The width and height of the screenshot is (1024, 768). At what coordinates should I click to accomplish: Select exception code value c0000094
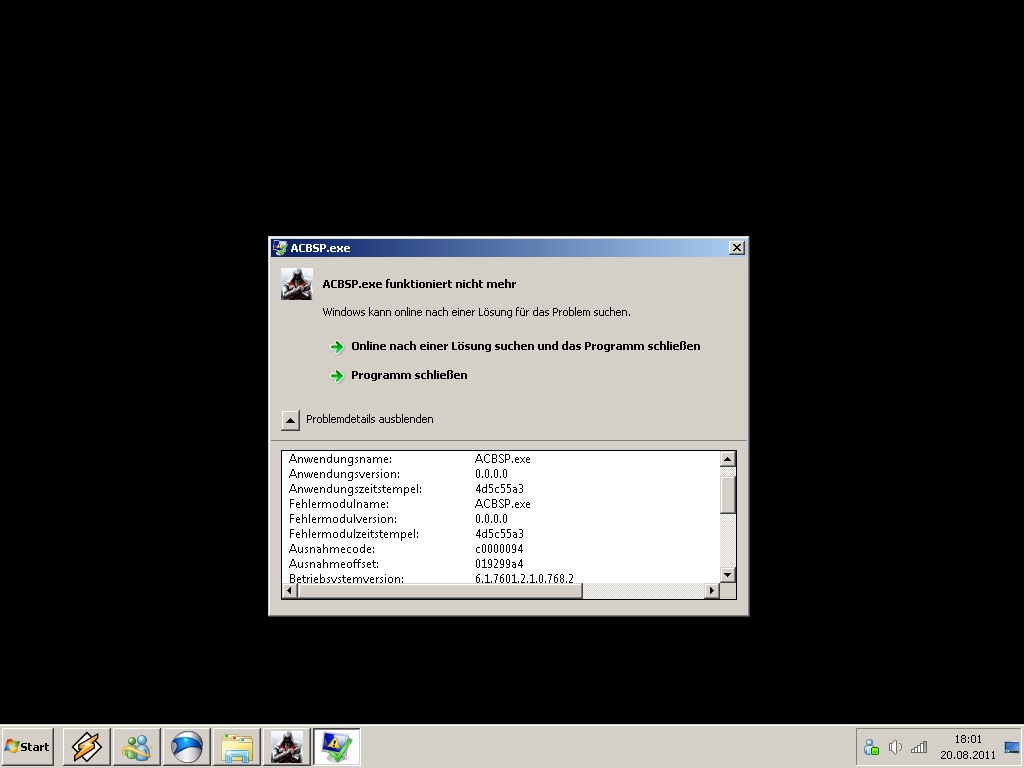[x=499, y=549]
